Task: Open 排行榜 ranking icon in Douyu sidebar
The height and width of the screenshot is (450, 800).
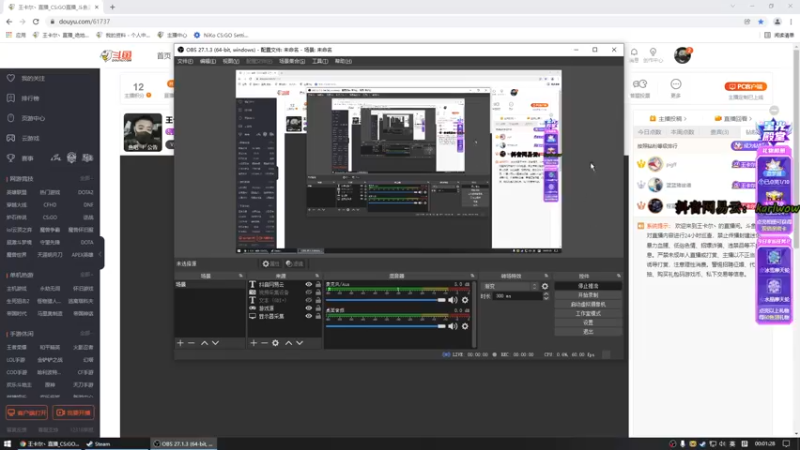Action: (x=11, y=98)
